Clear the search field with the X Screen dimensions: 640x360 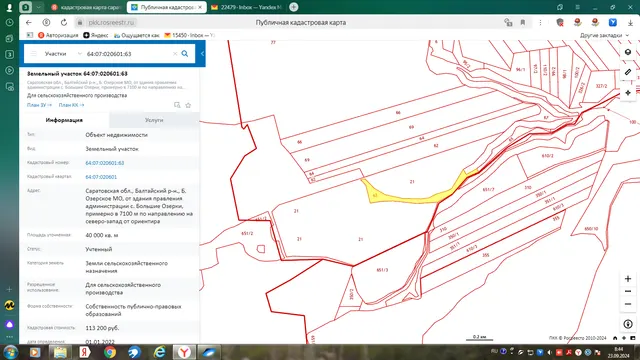(x=175, y=53)
